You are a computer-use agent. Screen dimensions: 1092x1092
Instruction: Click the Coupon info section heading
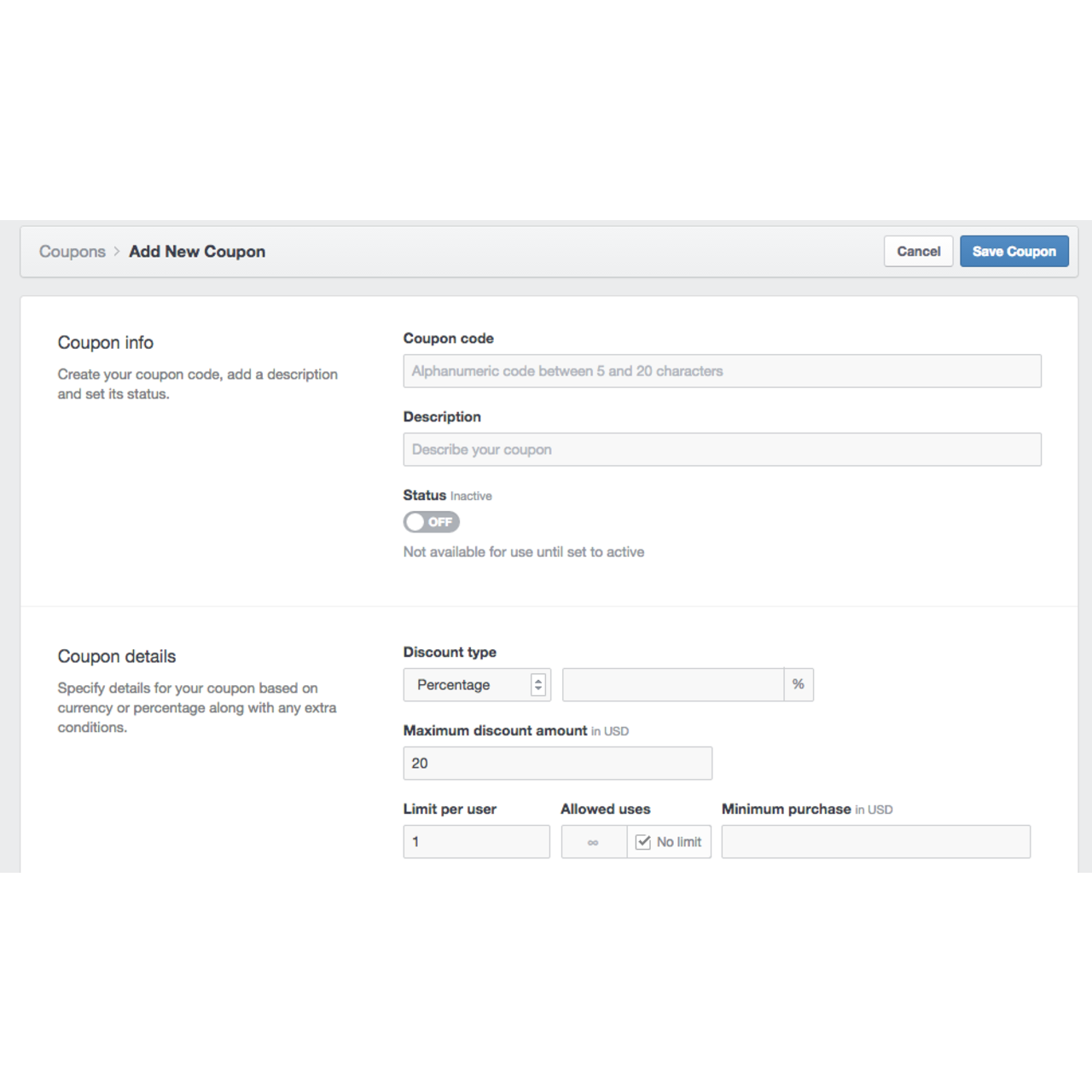coord(106,343)
